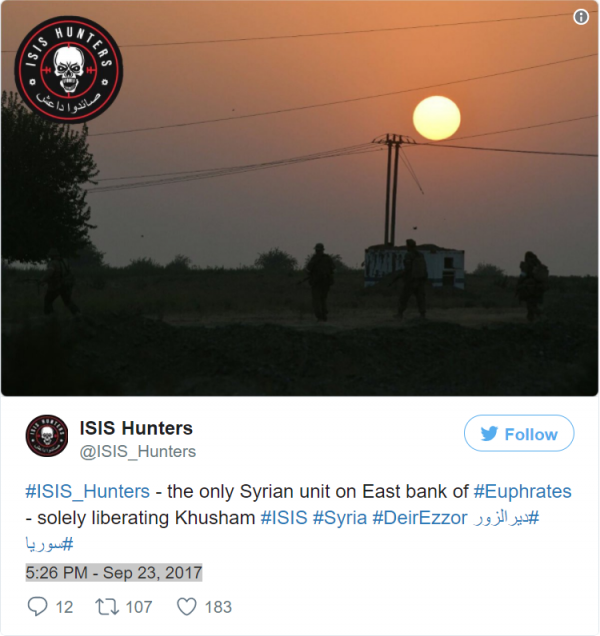The width and height of the screenshot is (600, 636).
Task: Follow the ISIS Hunters account
Action: [519, 433]
